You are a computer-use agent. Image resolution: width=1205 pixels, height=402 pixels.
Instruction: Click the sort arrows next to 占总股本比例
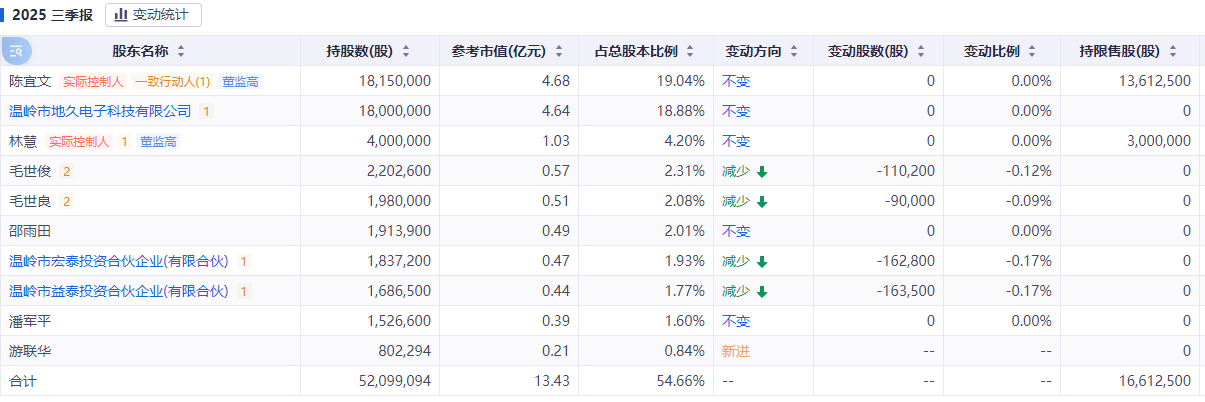pyautogui.click(x=693, y=51)
